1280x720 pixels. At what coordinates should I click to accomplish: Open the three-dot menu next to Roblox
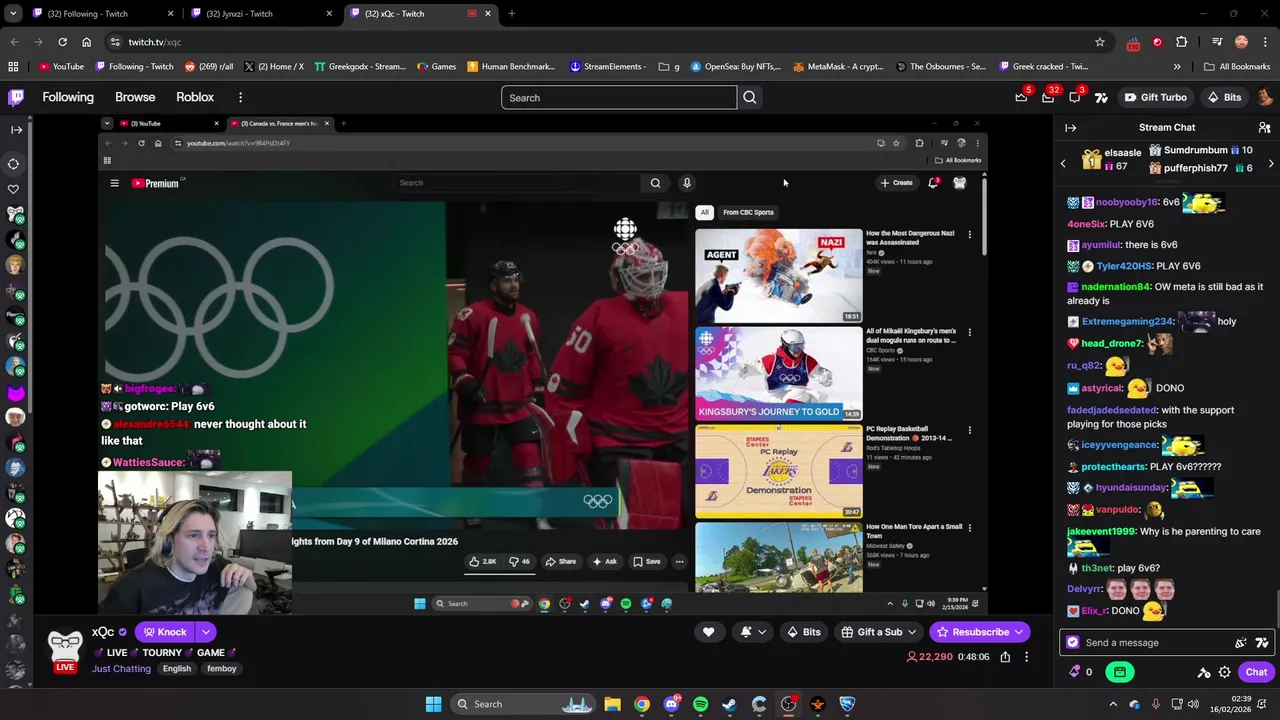[x=240, y=97]
